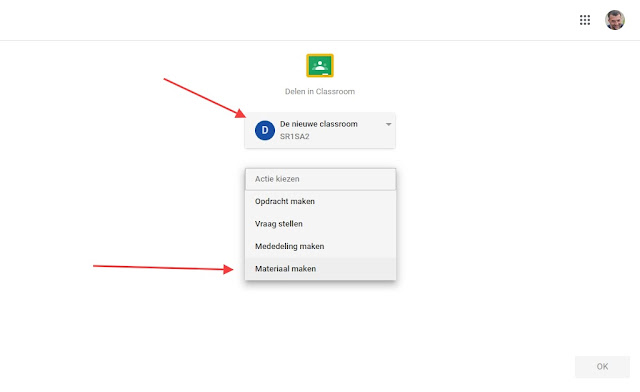
Task: Expand the class selector dropdown arrow
Action: coord(389,124)
